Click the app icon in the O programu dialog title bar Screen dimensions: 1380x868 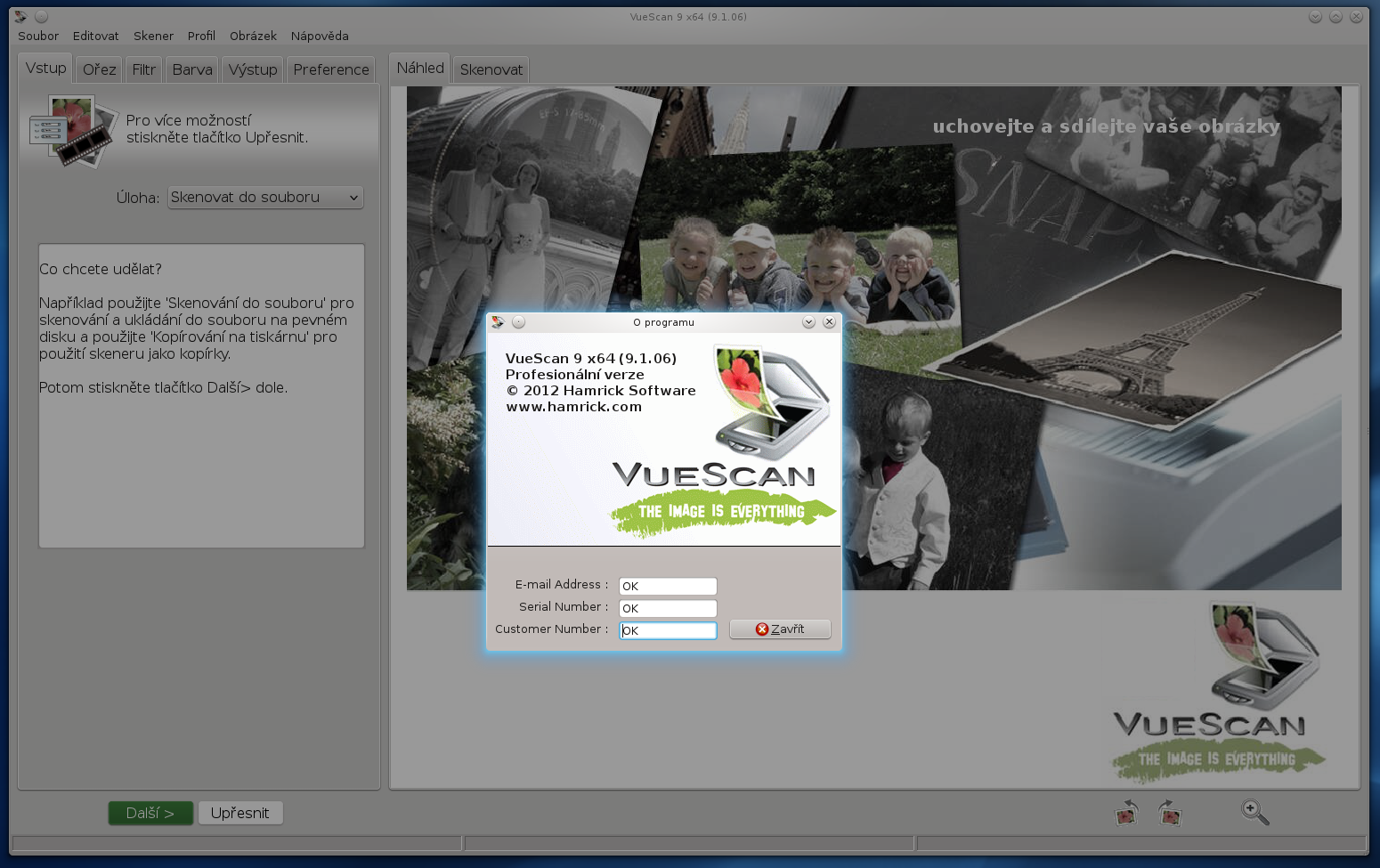pyautogui.click(x=498, y=322)
